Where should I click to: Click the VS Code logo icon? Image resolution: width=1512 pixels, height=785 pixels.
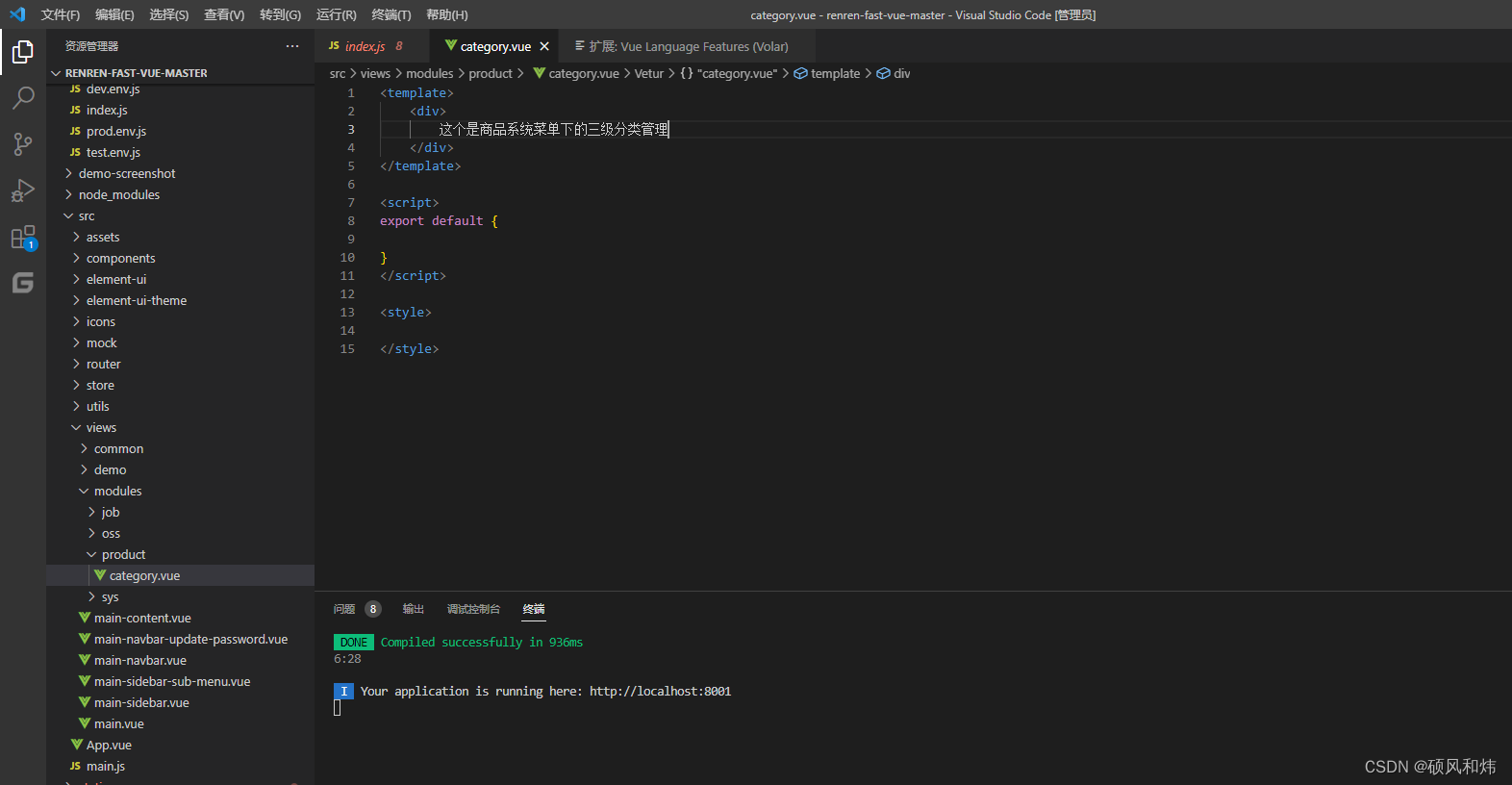click(17, 14)
